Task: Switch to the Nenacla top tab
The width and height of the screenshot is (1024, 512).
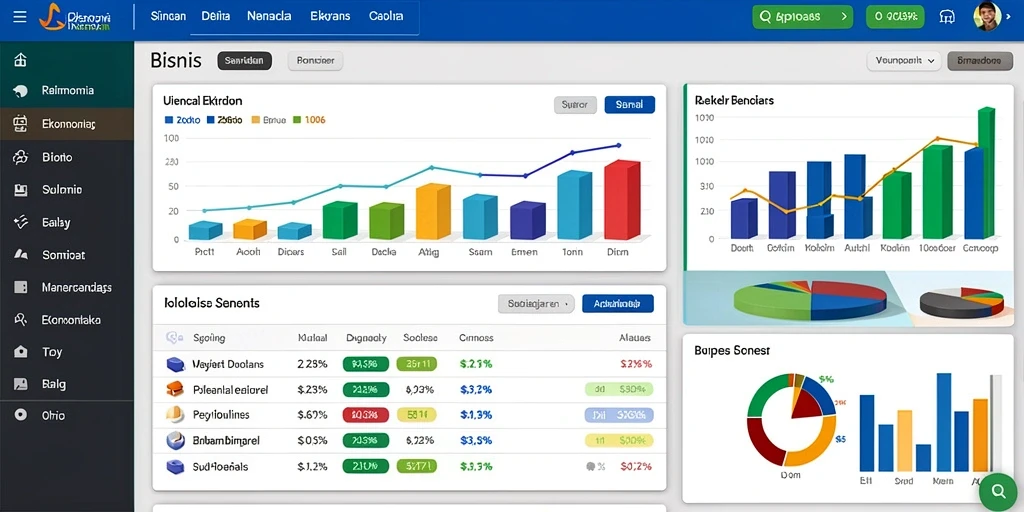Action: click(x=269, y=16)
